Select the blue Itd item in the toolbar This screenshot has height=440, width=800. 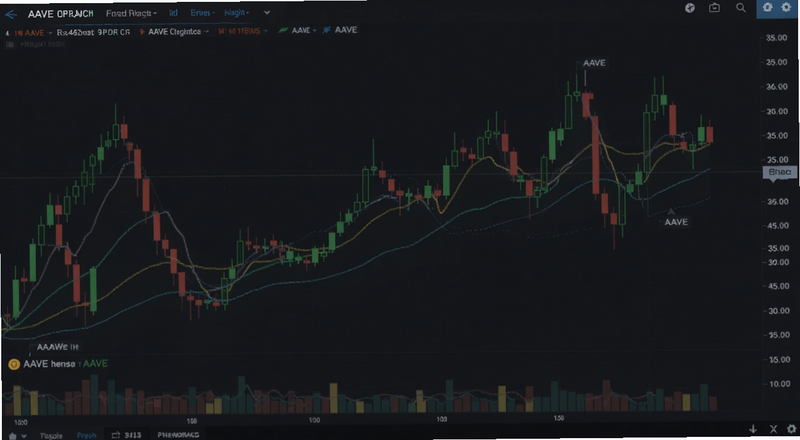coord(173,13)
